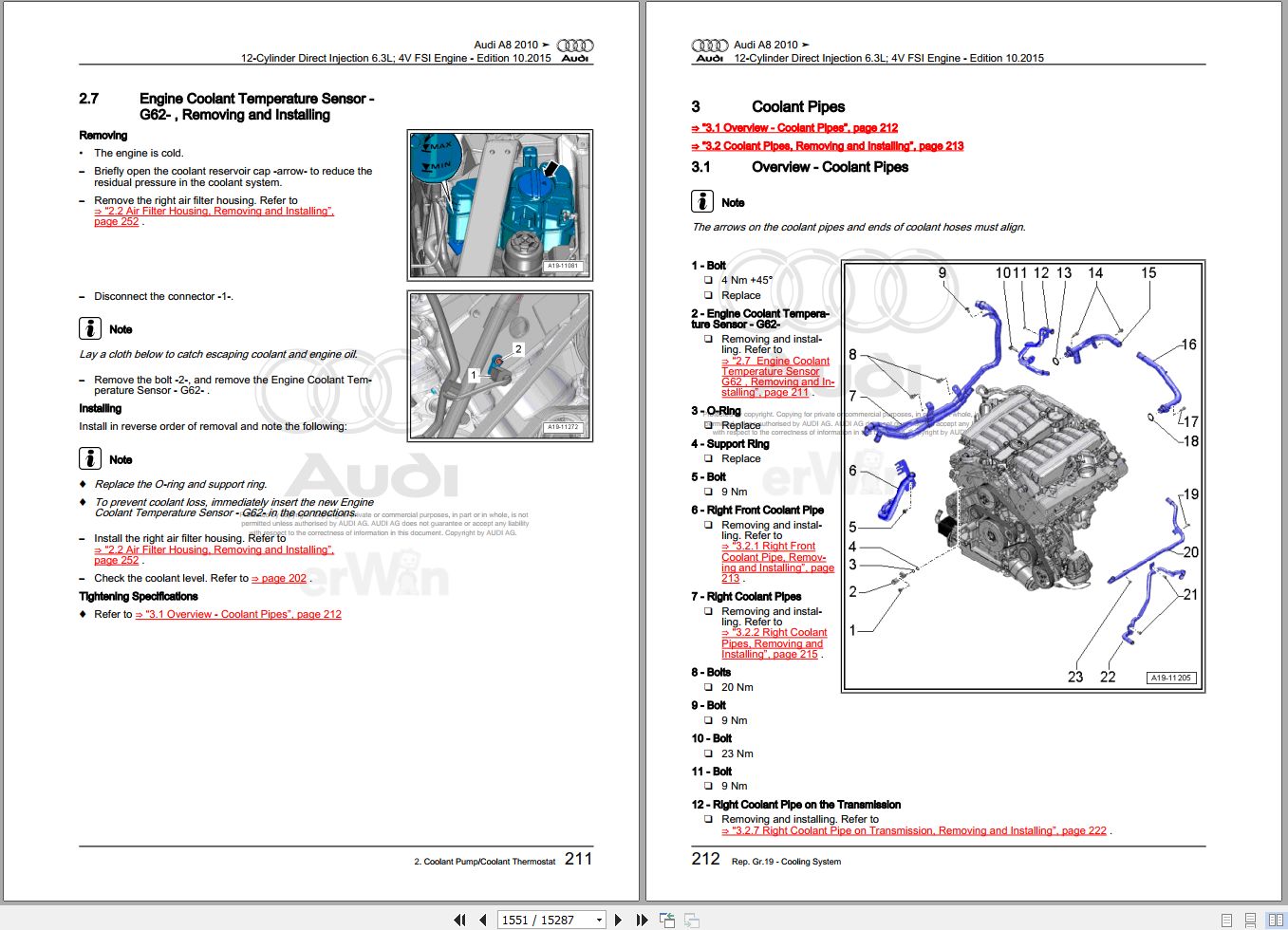Image resolution: width=1288 pixels, height=930 pixels.
Task: Click the page number 212 in the footer
Action: click(705, 859)
